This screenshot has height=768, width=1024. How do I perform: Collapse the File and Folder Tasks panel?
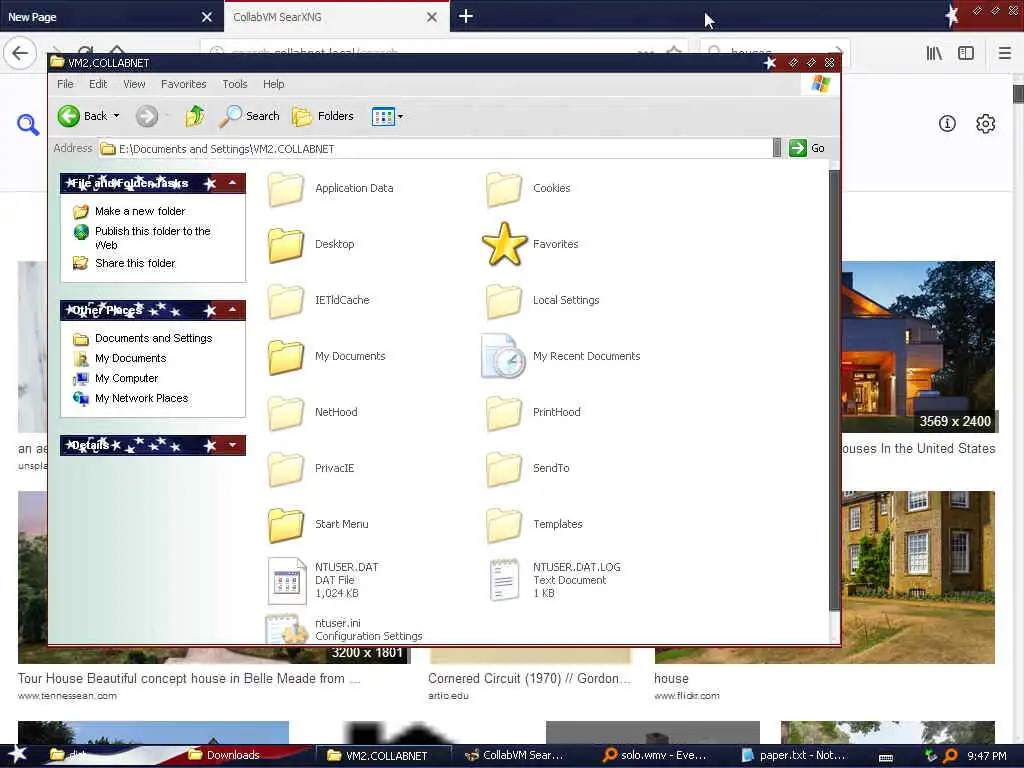tap(232, 183)
